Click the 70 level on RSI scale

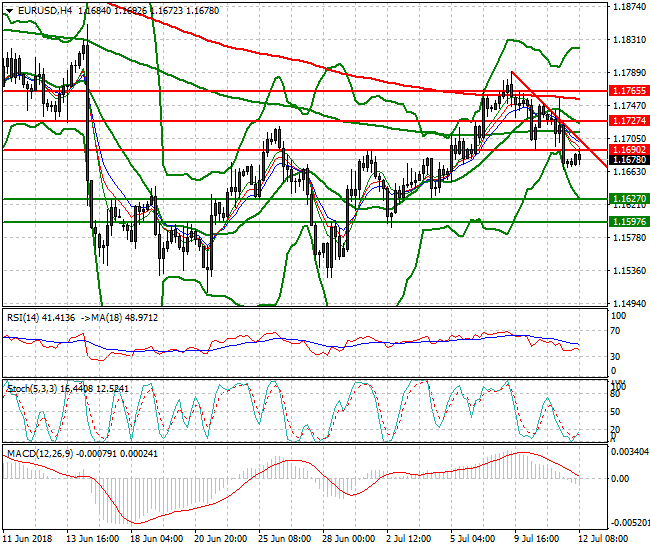point(616,331)
